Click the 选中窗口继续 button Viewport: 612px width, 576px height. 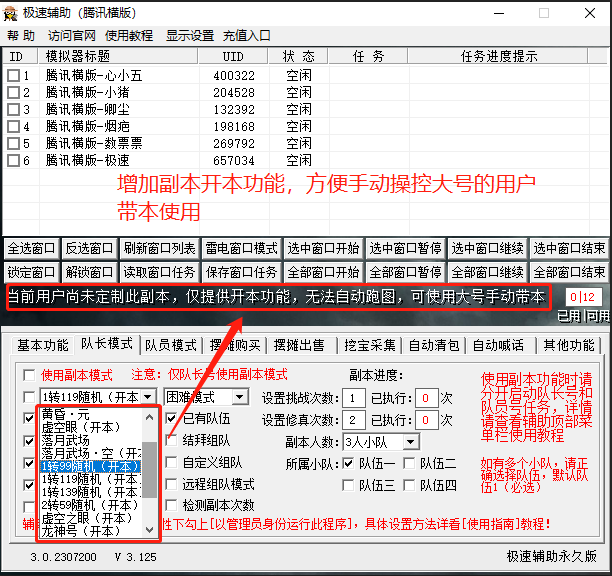[487, 249]
